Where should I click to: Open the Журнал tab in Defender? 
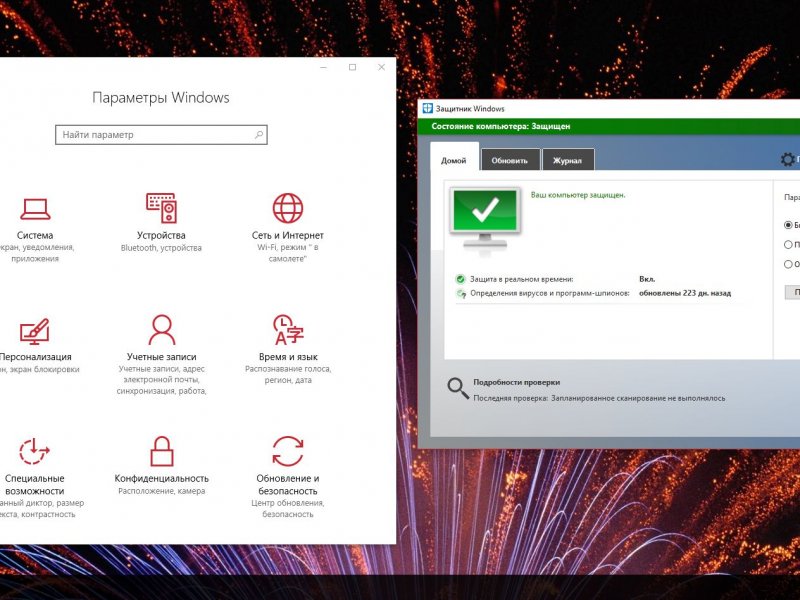click(x=568, y=160)
